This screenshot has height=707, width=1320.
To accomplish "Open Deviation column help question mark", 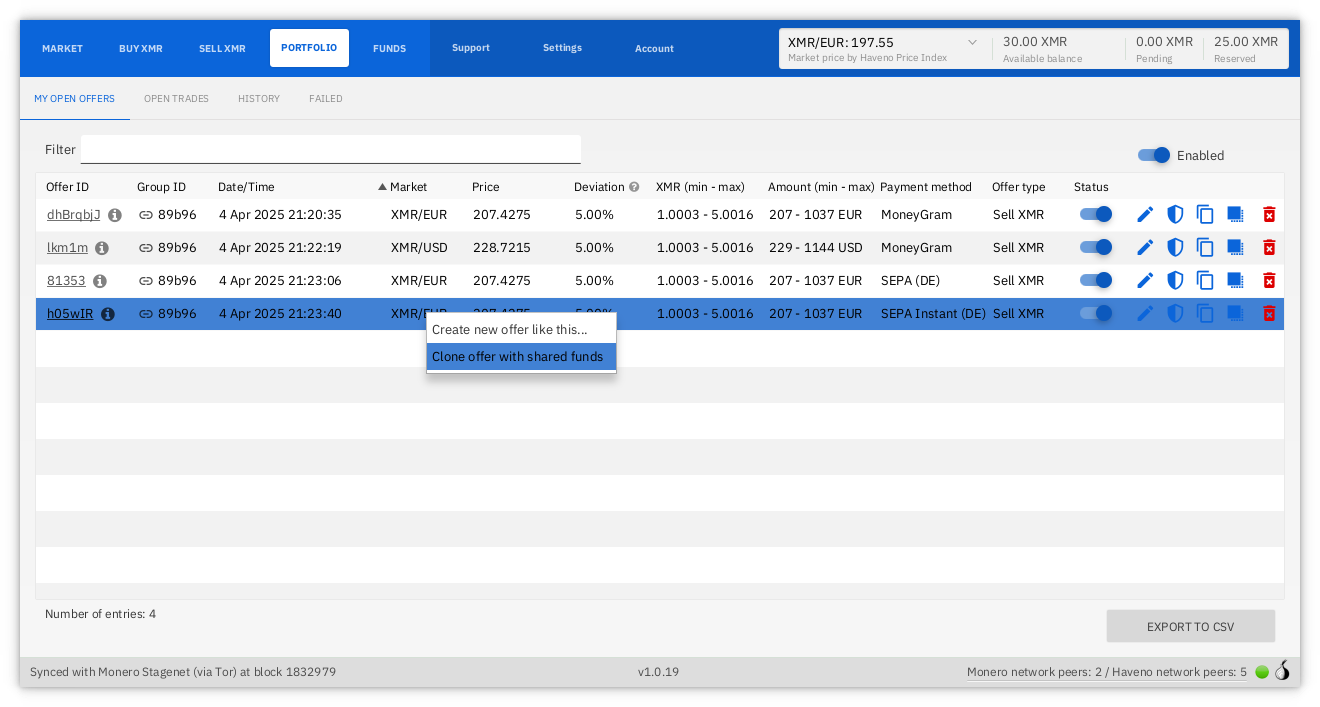I will pyautogui.click(x=634, y=187).
